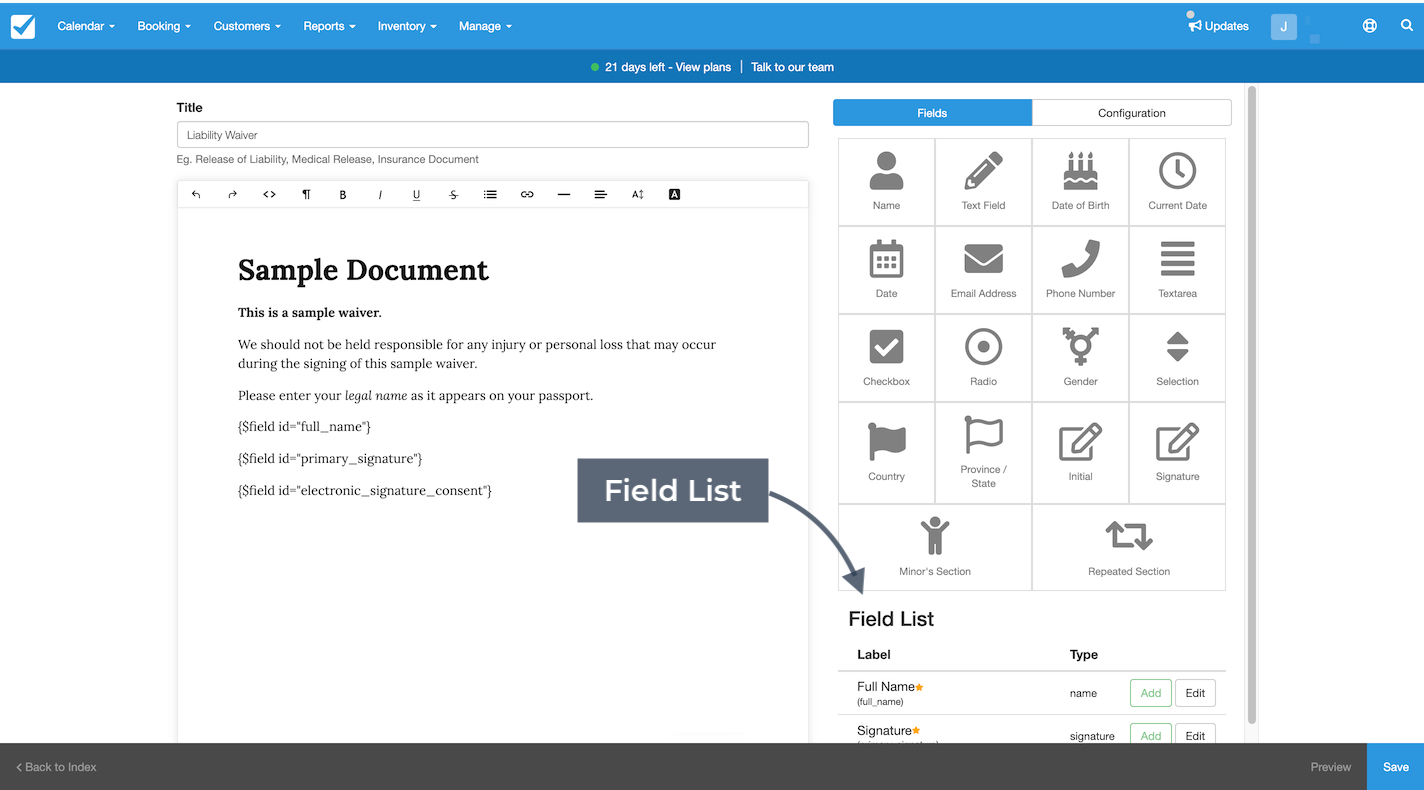The width and height of the screenshot is (1424, 790).
Task: Add a Minor's Section
Action: coord(935,547)
